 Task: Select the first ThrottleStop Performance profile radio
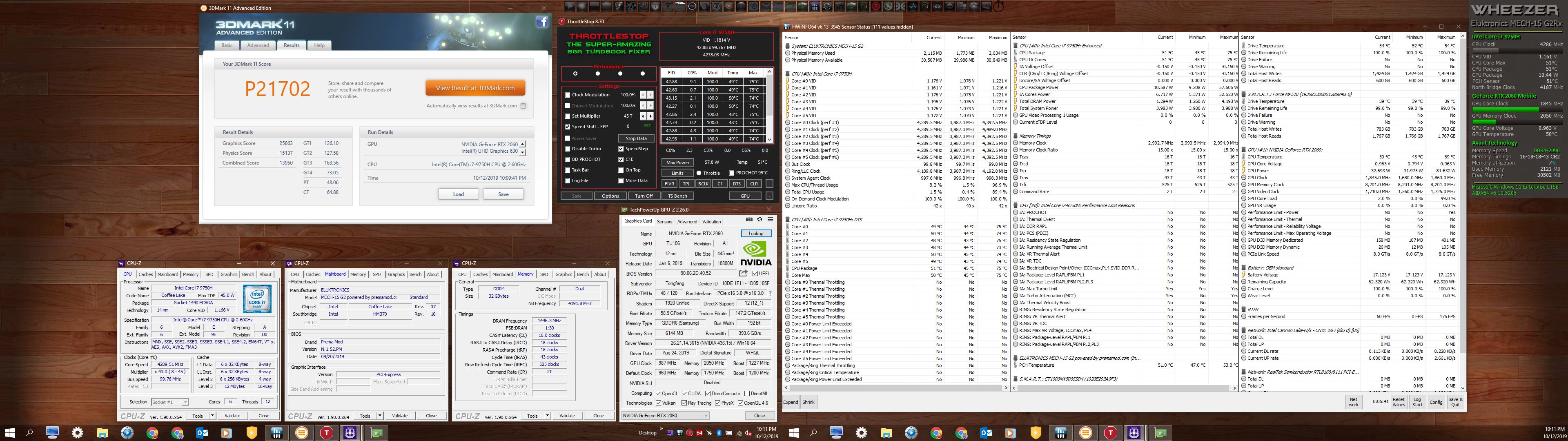(575, 73)
